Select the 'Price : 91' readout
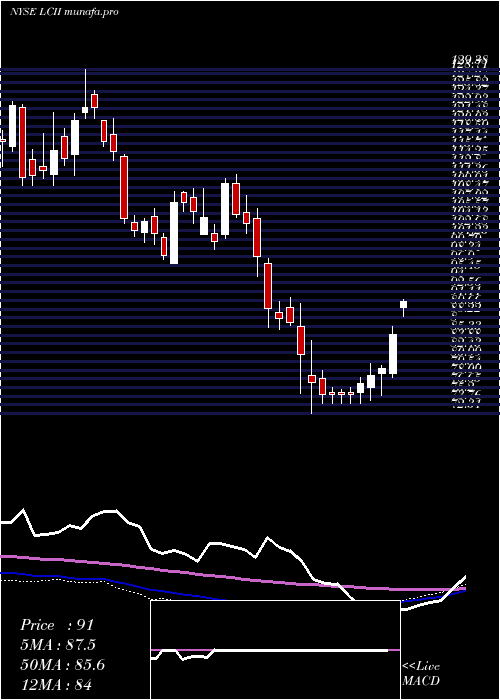 (57, 625)
